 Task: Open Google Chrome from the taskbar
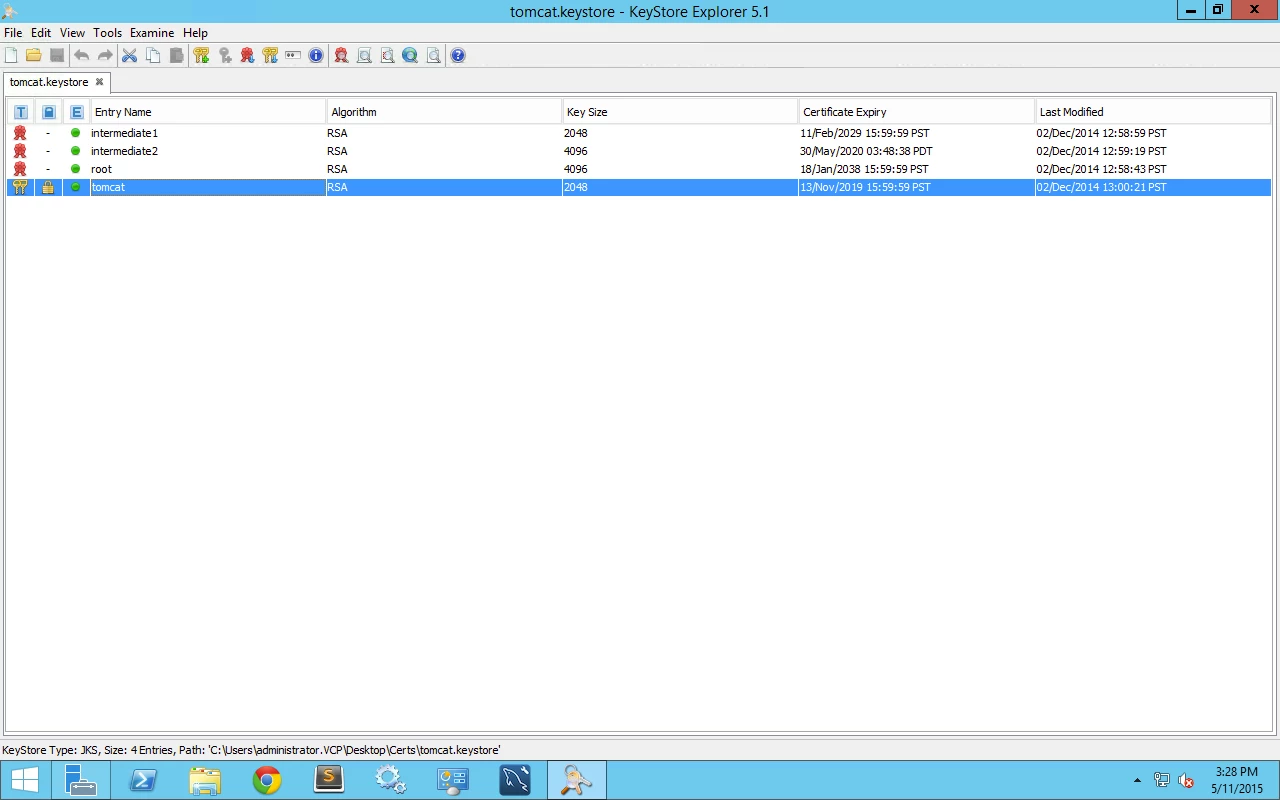[267, 780]
